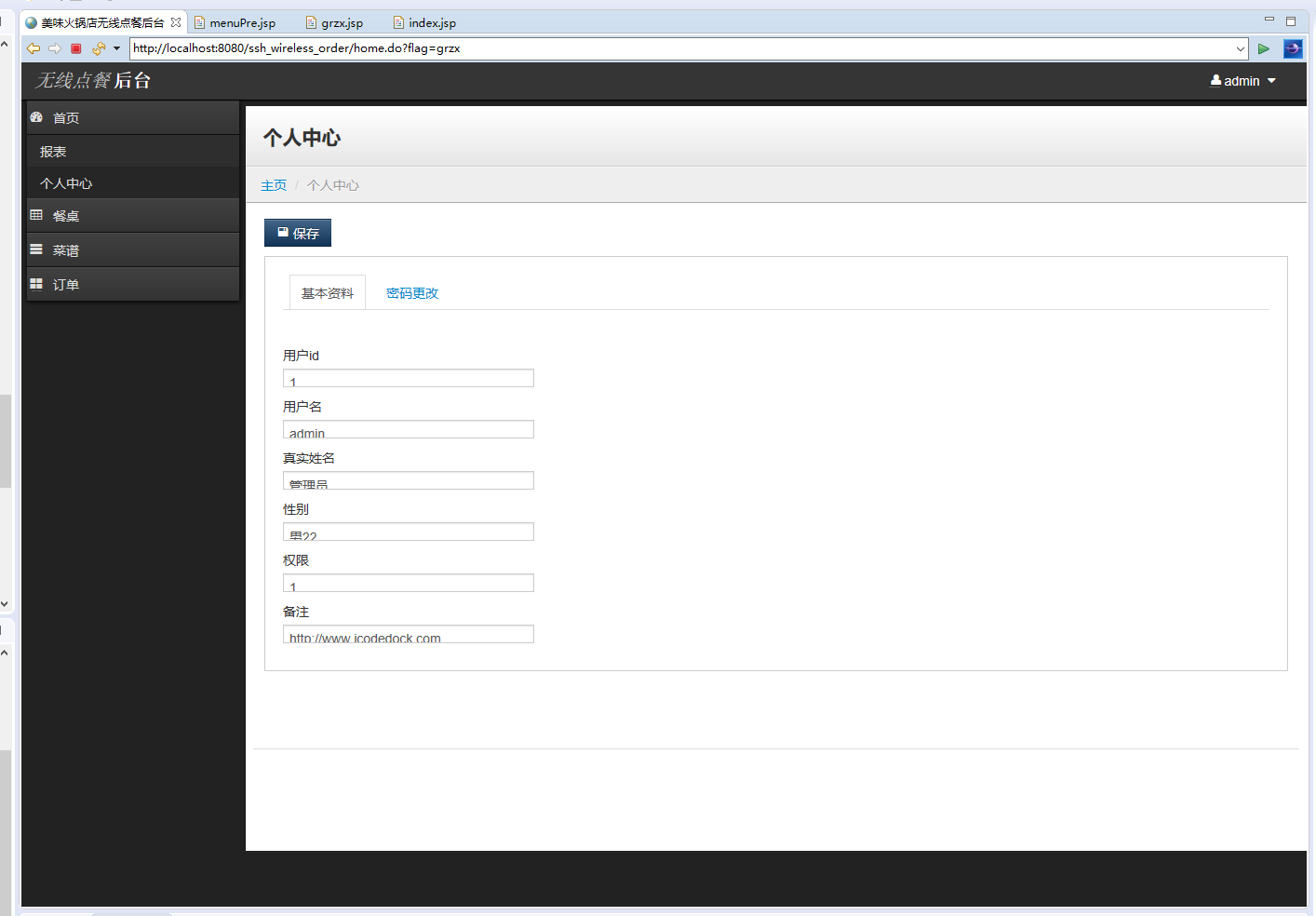This screenshot has height=916, width=1316.
Task: Click the 性别 input field
Action: (409, 532)
